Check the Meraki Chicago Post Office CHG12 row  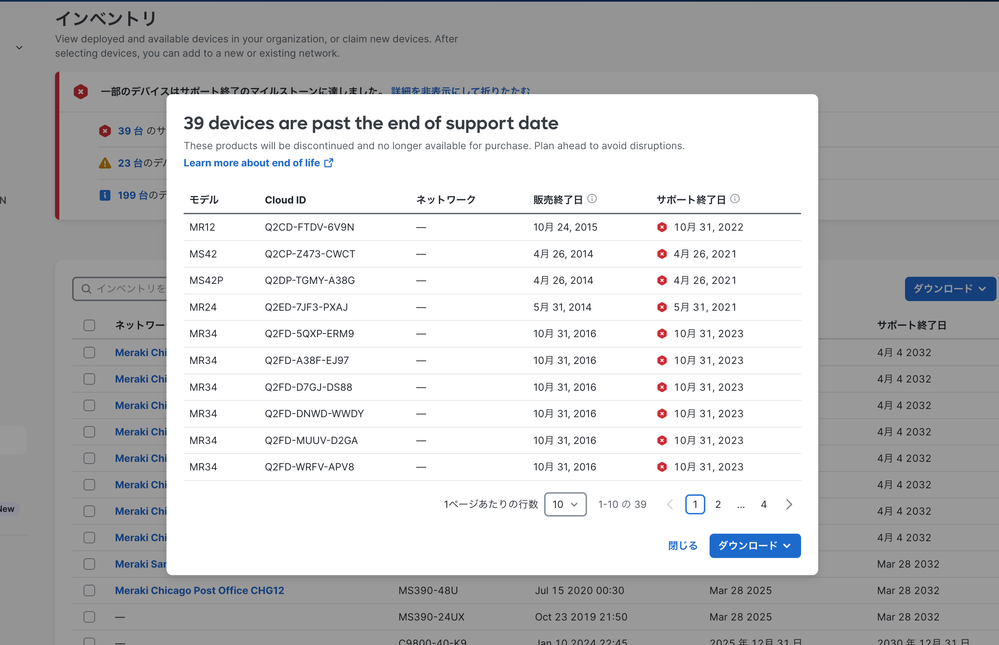click(89, 591)
